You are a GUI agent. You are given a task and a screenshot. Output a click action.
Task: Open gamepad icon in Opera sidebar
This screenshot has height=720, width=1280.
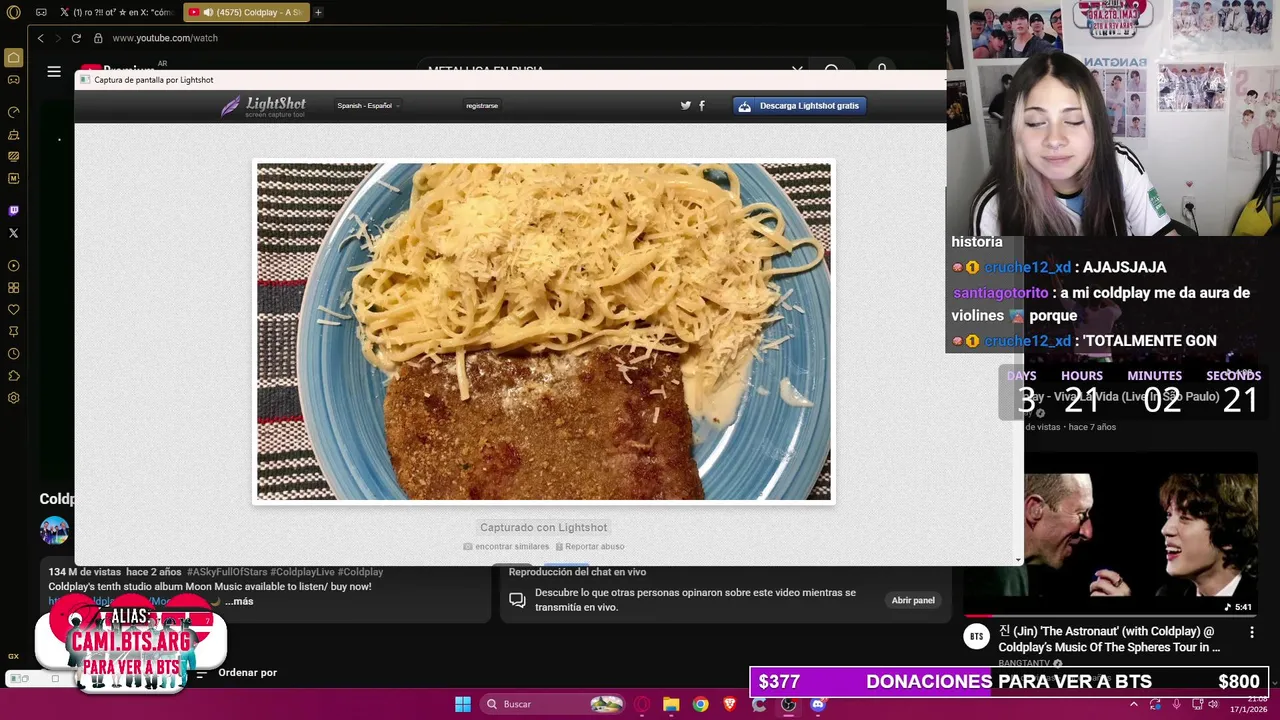pos(13,80)
